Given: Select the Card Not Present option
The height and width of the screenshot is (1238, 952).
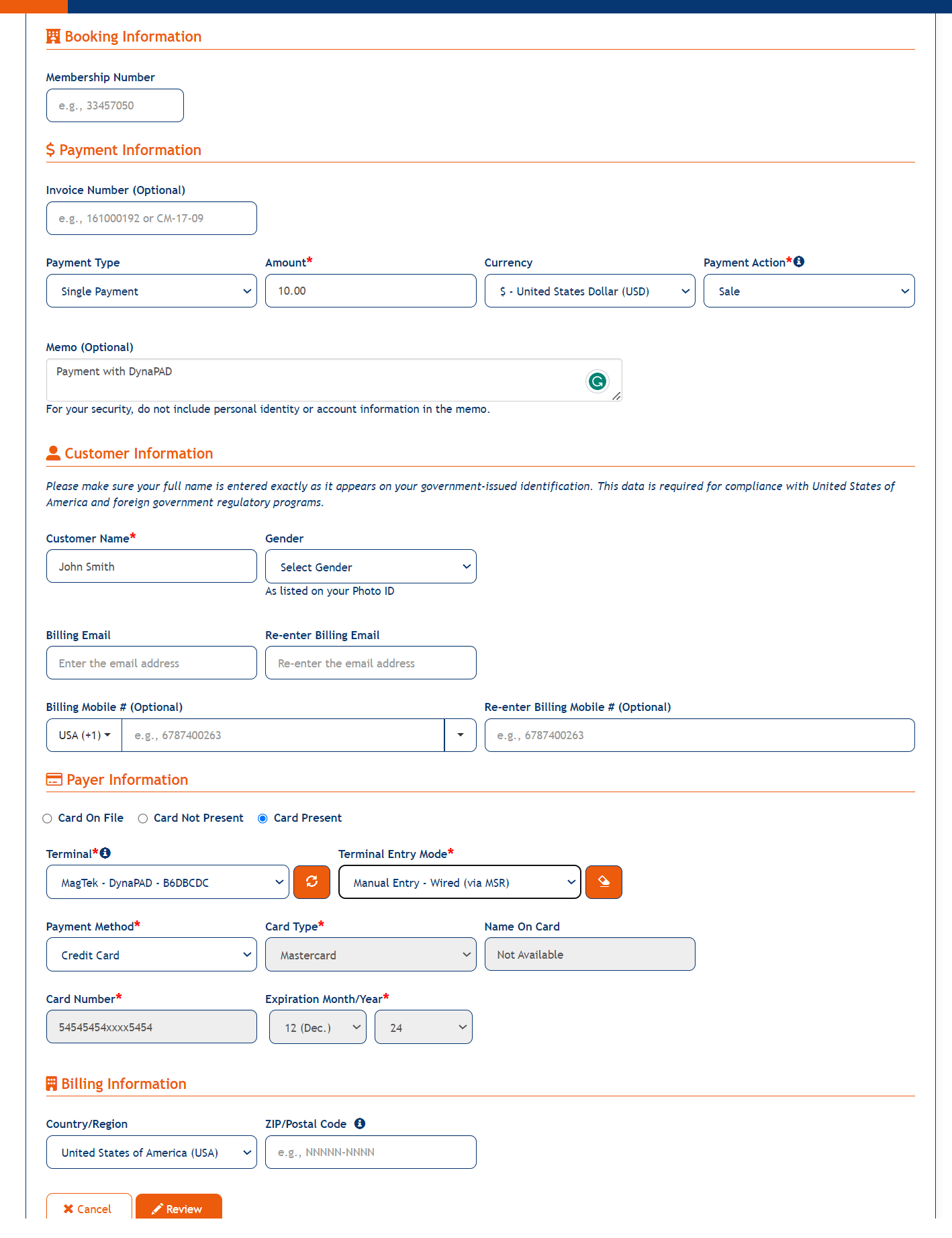Looking at the screenshot, I should 143,818.
